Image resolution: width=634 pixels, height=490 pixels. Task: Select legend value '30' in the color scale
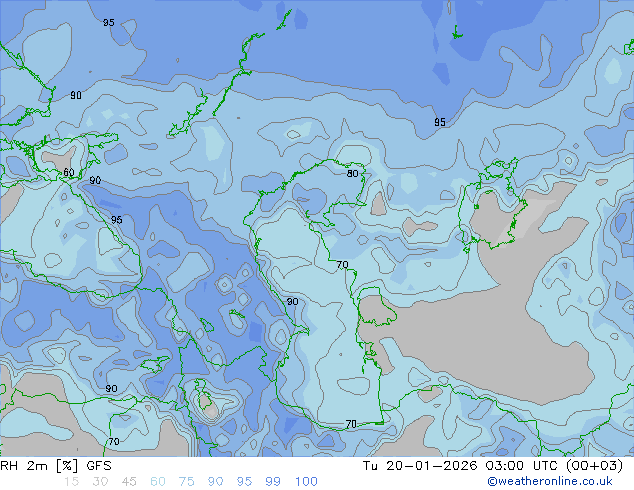tap(100, 482)
